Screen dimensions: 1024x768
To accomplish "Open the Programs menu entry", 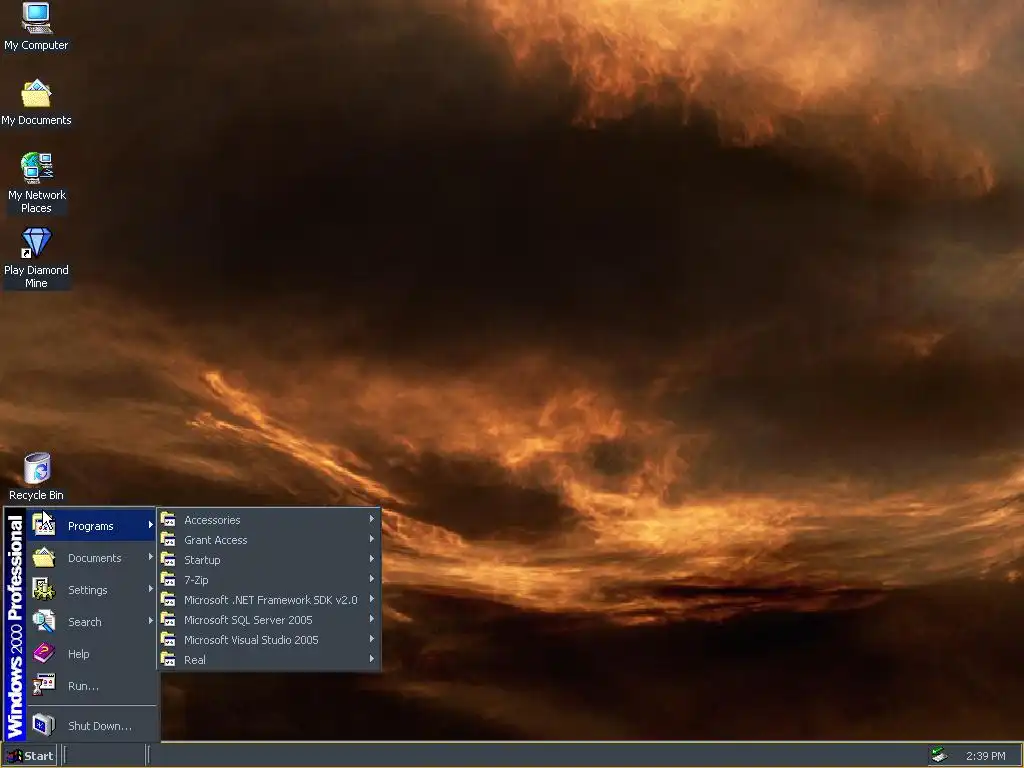I will click(91, 526).
